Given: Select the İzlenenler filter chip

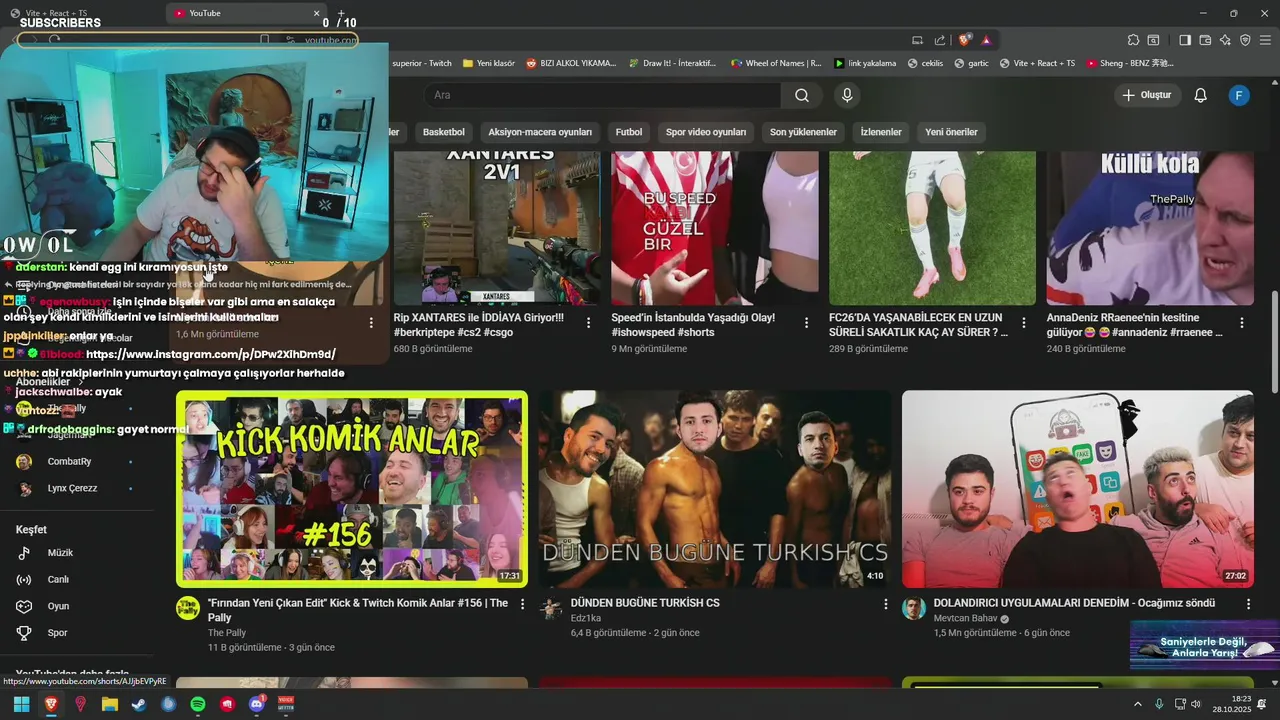Looking at the screenshot, I should coord(881,132).
